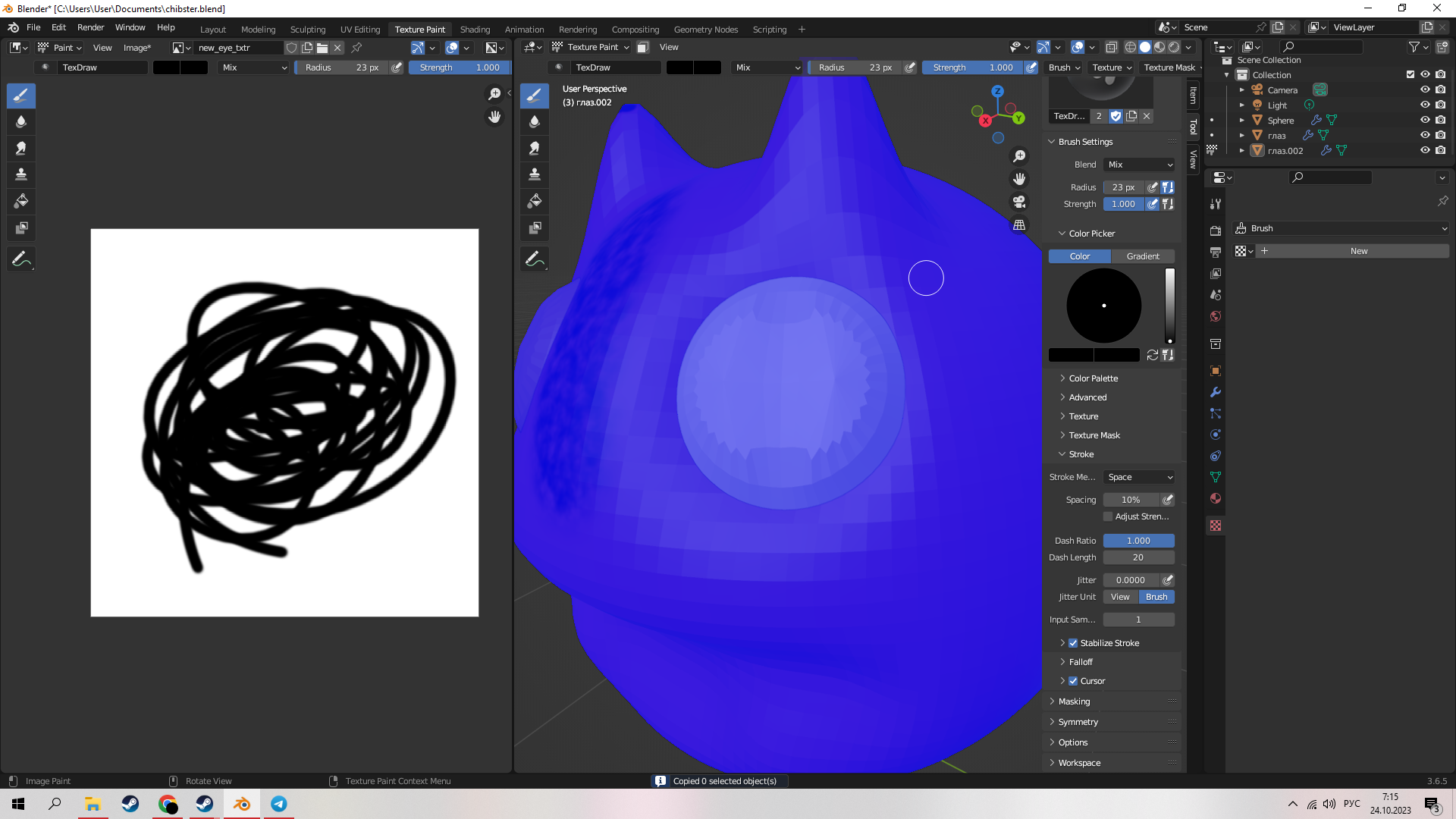The height and width of the screenshot is (819, 1456).
Task: Click the Smear tool in 3D viewport
Action: (x=535, y=148)
